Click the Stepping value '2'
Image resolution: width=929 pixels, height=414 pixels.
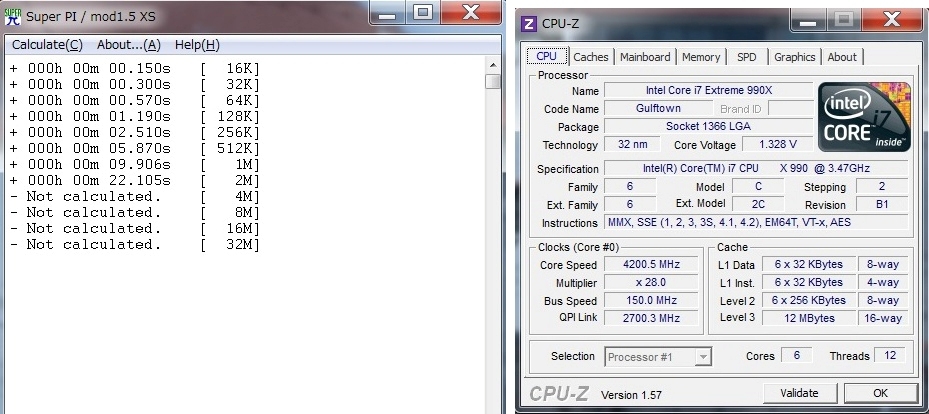coord(882,187)
